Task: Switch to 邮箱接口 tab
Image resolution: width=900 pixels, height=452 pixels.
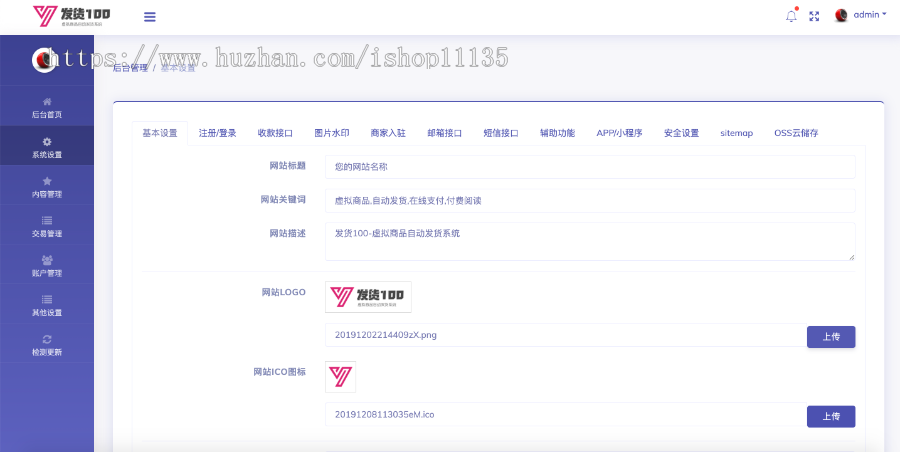Action: [445, 133]
